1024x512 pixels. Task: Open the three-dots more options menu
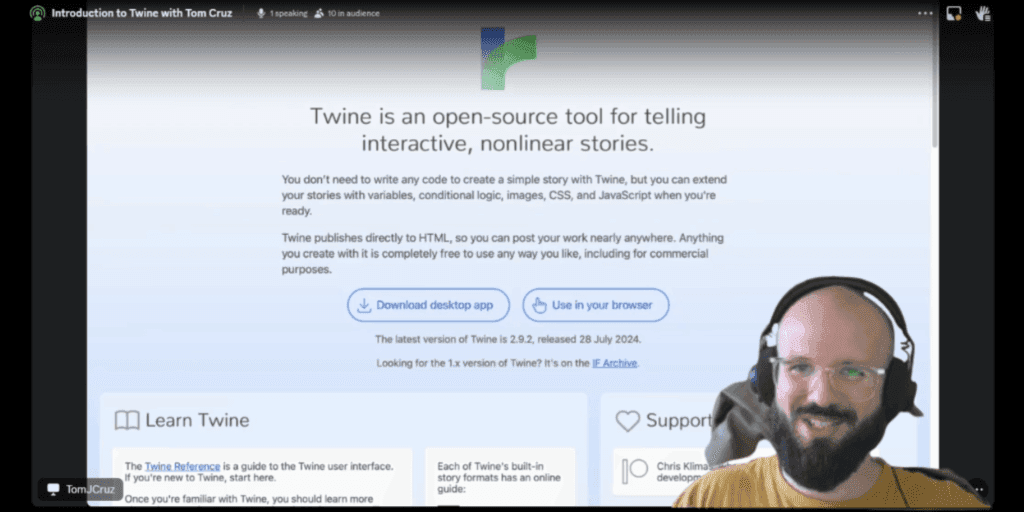[925, 13]
